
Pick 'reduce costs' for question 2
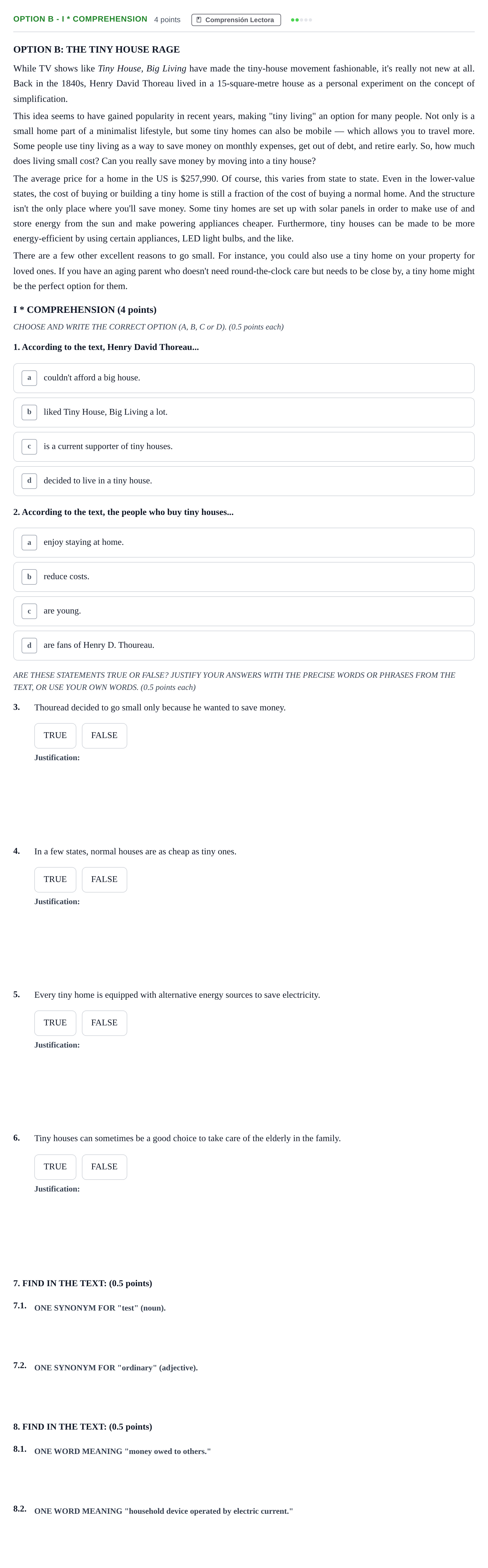(x=244, y=576)
